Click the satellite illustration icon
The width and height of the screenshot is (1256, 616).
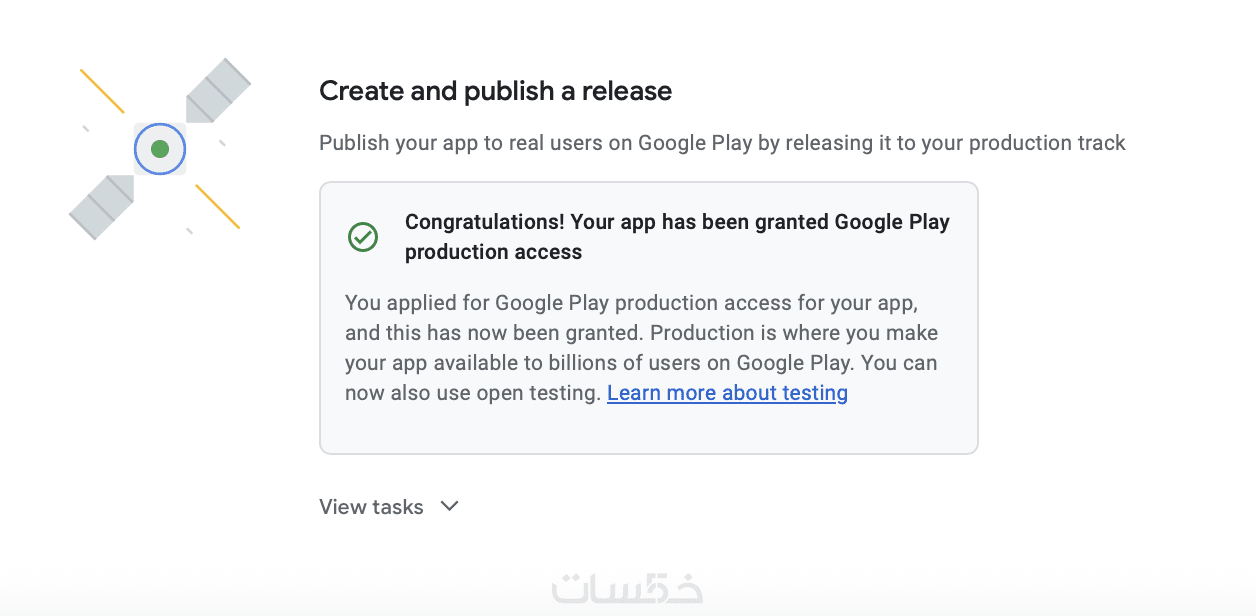pos(160,149)
